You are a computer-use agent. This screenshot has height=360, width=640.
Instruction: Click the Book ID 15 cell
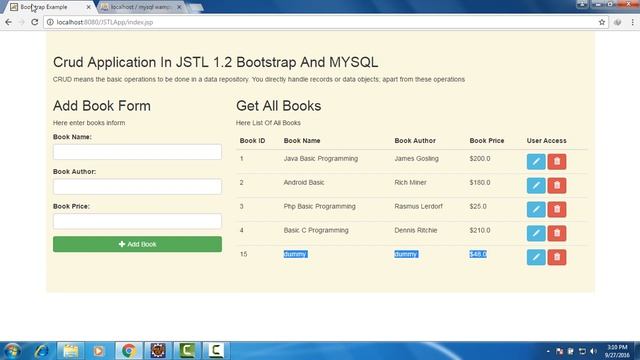[x=244, y=254]
